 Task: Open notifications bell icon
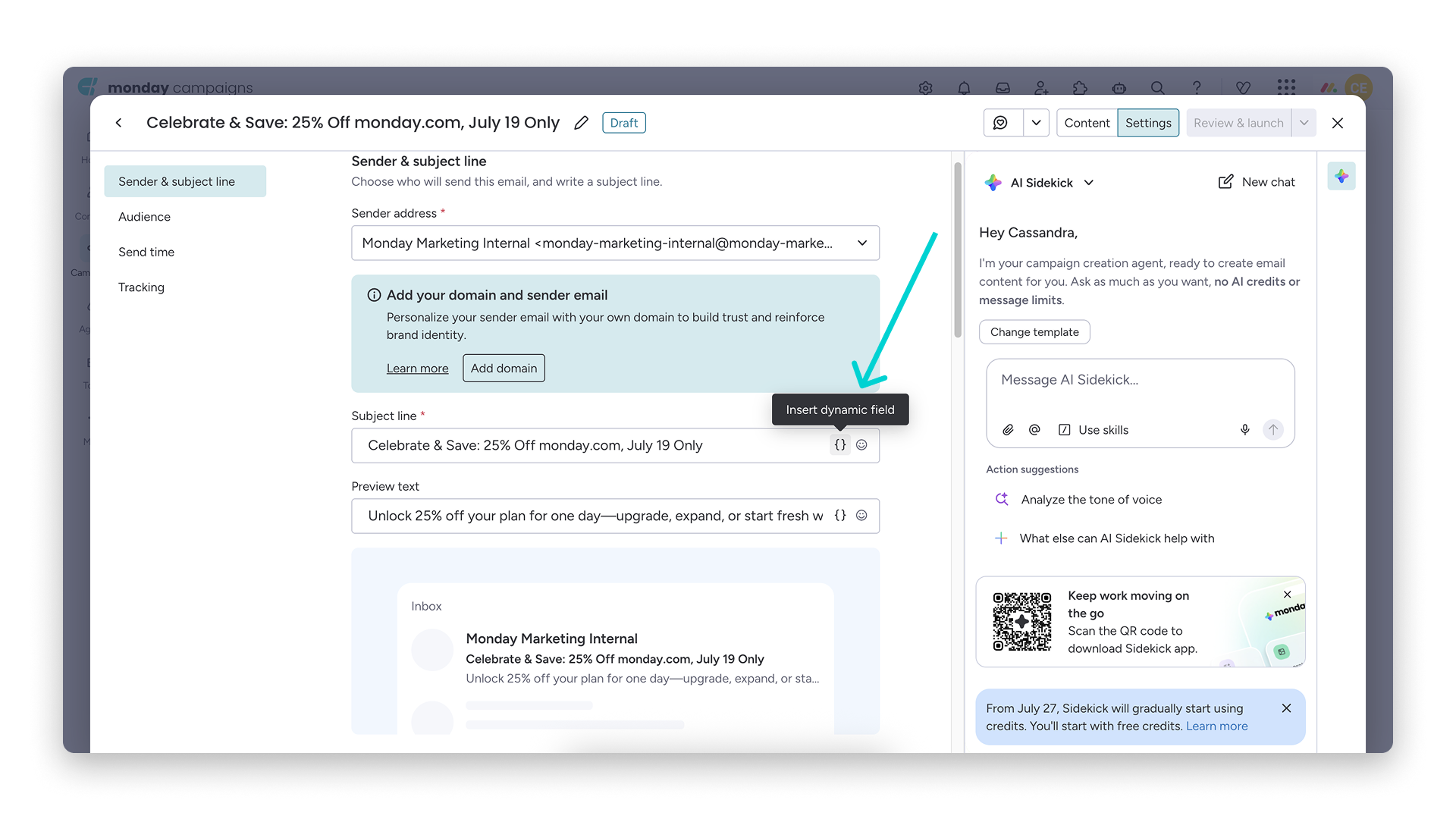click(964, 88)
